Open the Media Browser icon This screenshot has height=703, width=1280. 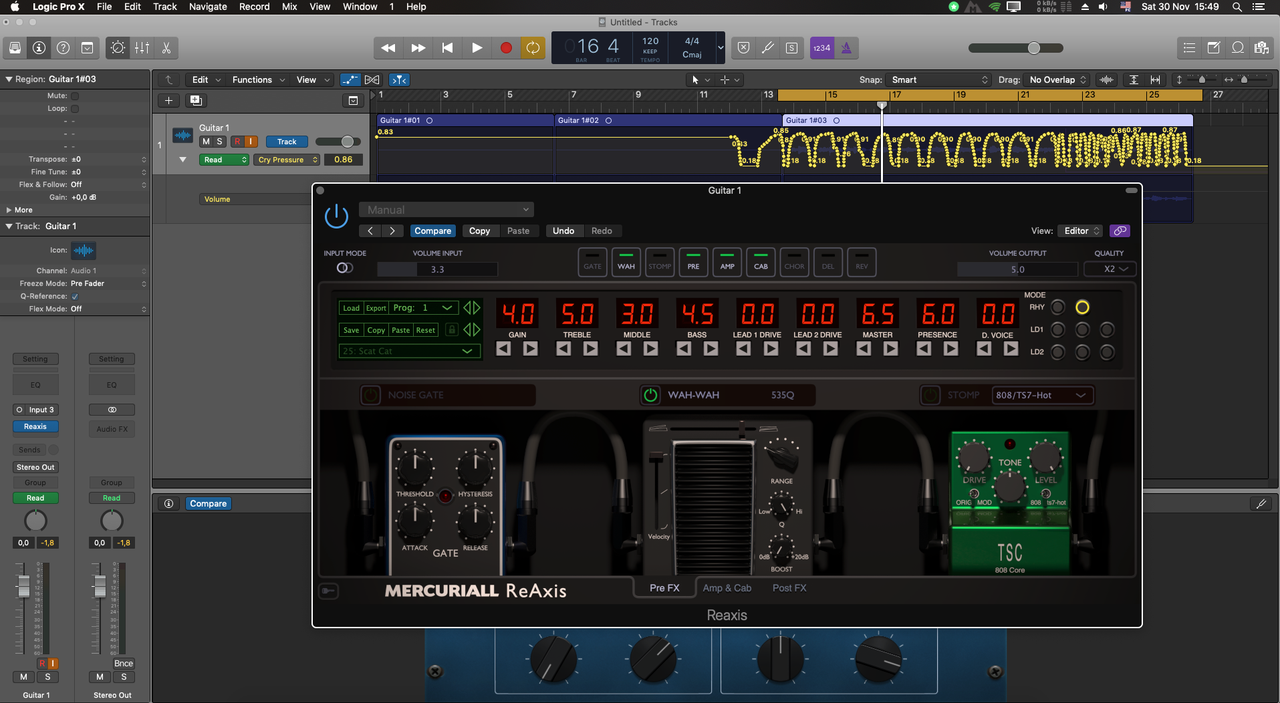(x=1262, y=47)
